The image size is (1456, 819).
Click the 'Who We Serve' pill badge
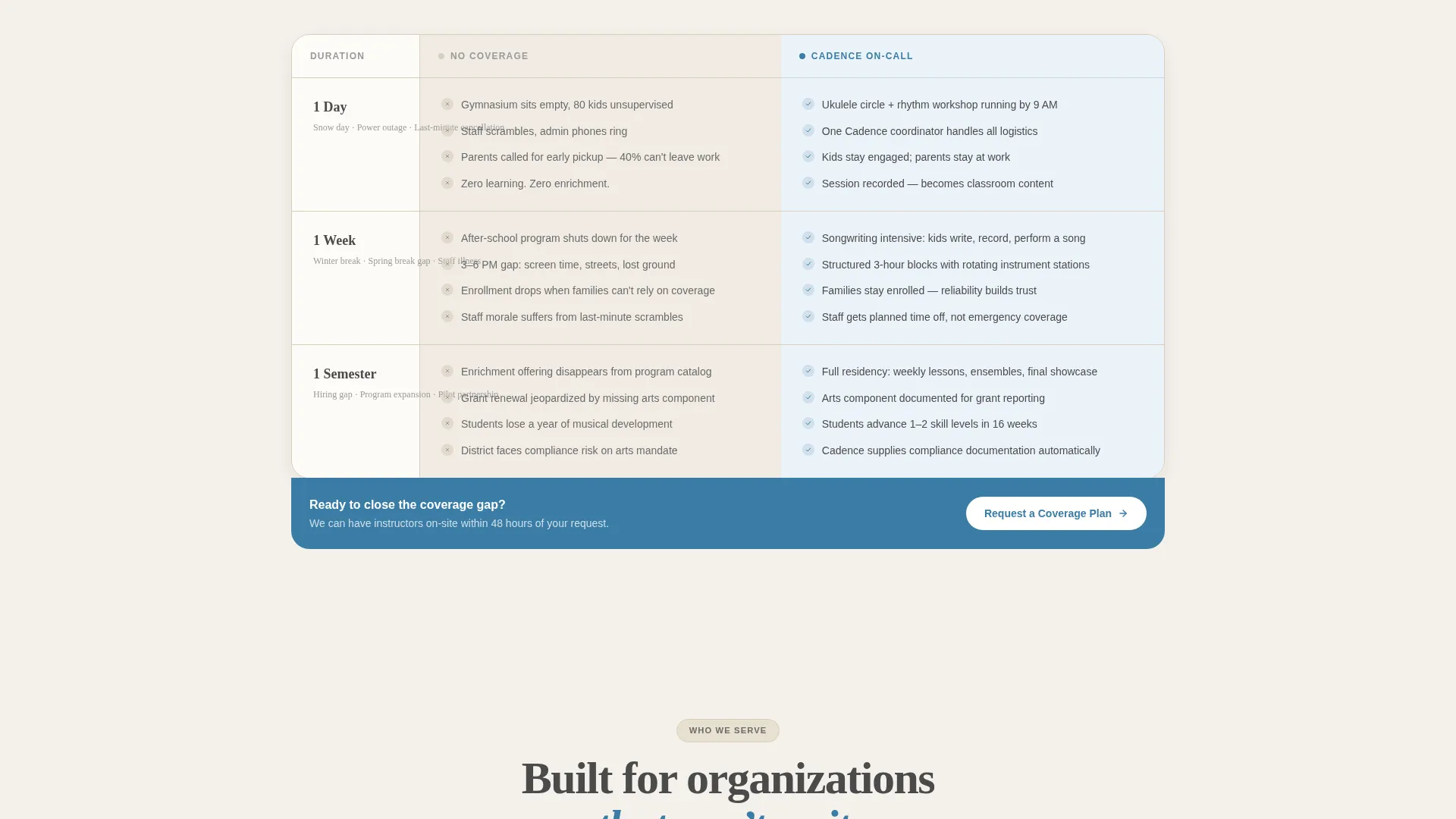(x=728, y=730)
